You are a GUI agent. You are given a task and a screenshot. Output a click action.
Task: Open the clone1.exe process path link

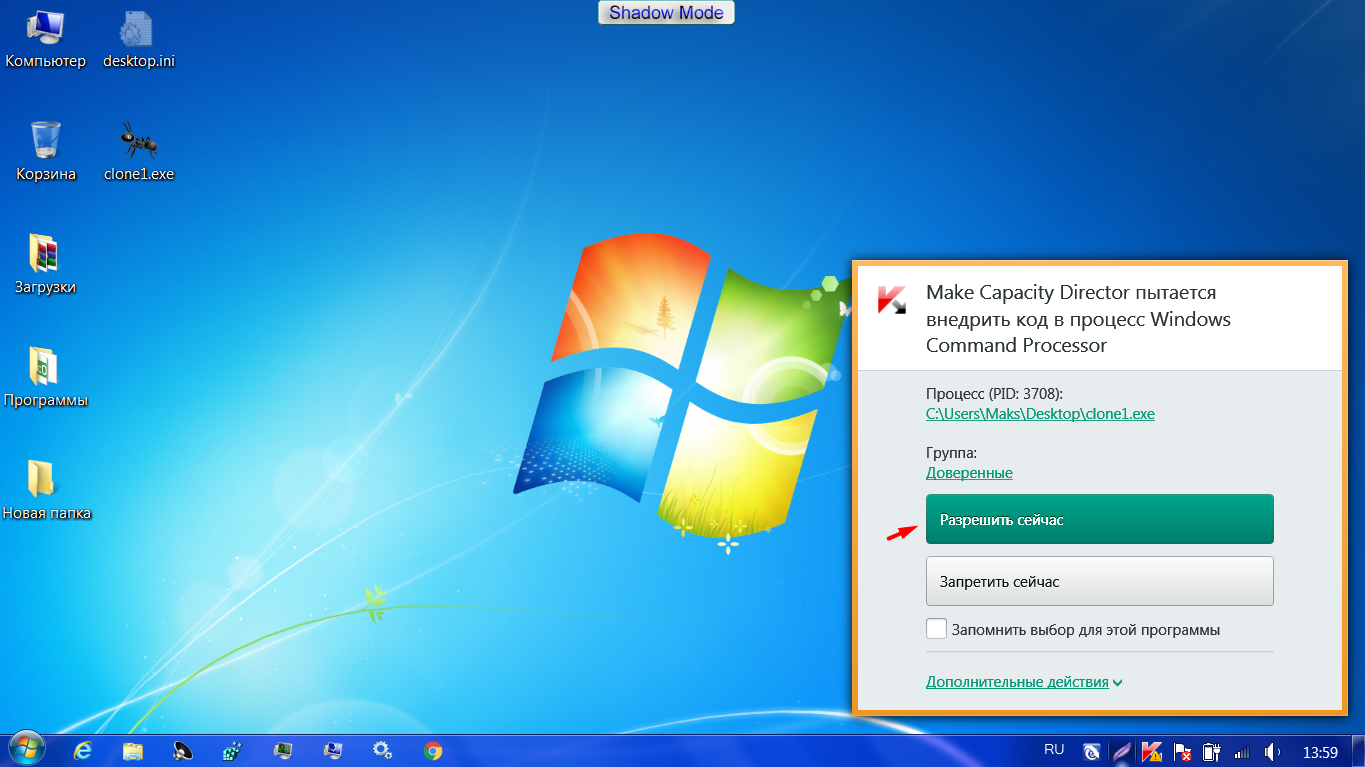tap(1040, 413)
